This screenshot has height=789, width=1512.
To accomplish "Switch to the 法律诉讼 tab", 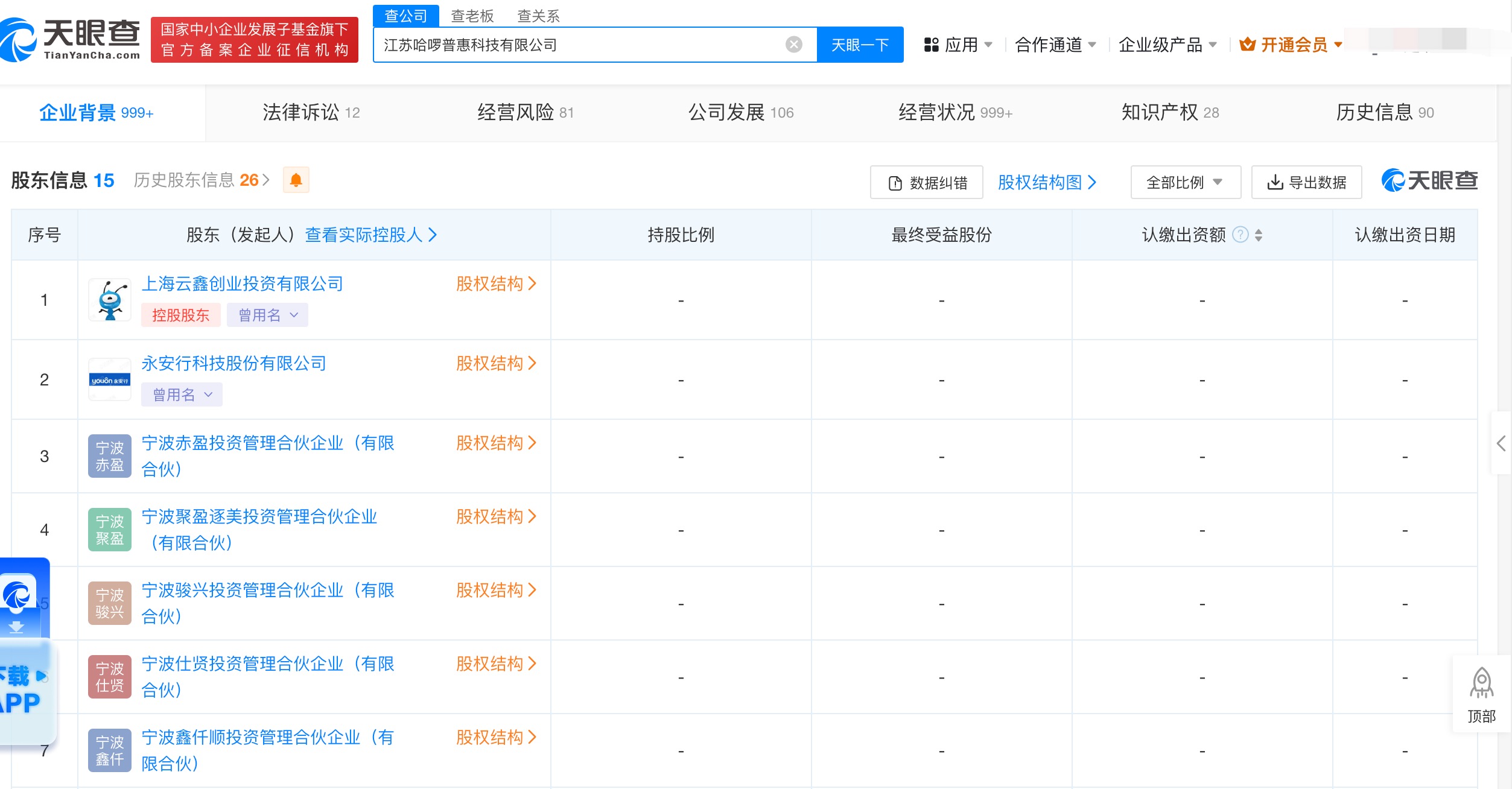I will pyautogui.click(x=311, y=113).
